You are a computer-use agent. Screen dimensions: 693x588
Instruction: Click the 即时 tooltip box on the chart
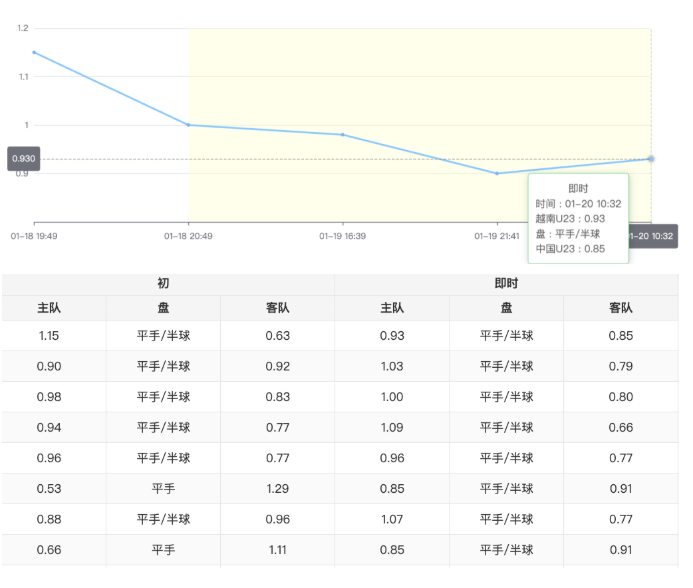click(x=578, y=218)
